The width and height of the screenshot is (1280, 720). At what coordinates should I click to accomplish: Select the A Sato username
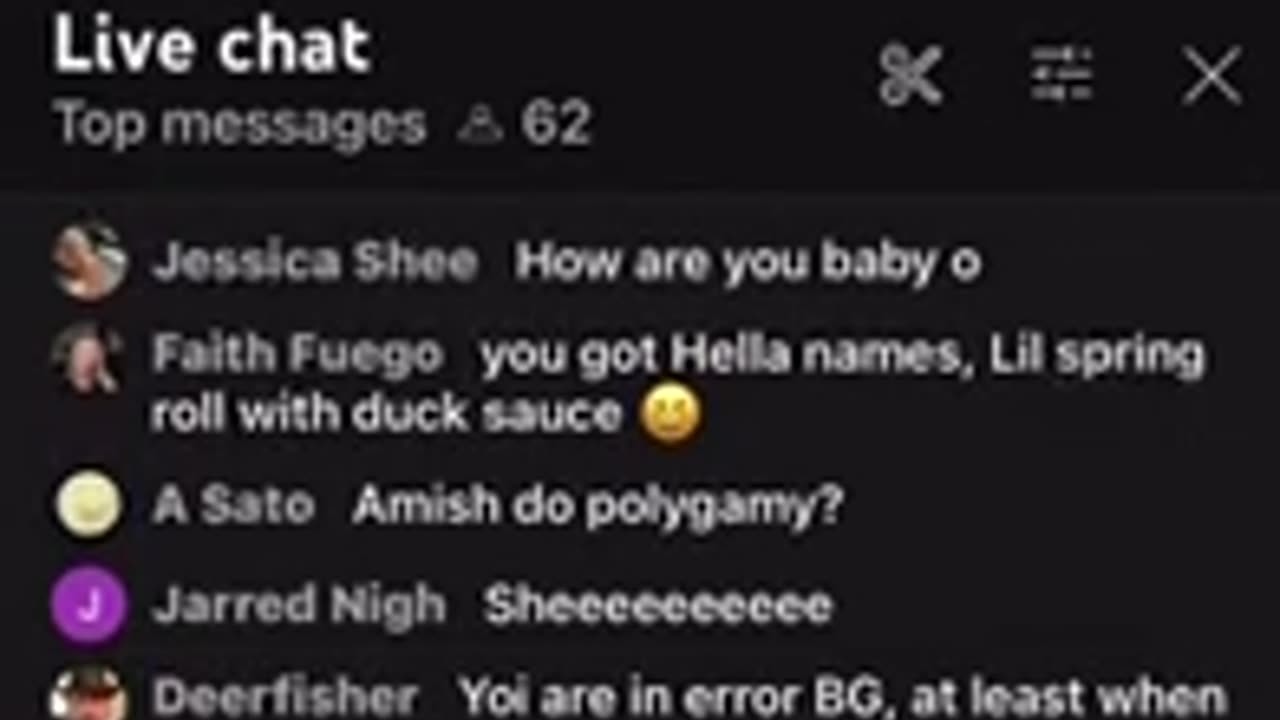coord(233,506)
